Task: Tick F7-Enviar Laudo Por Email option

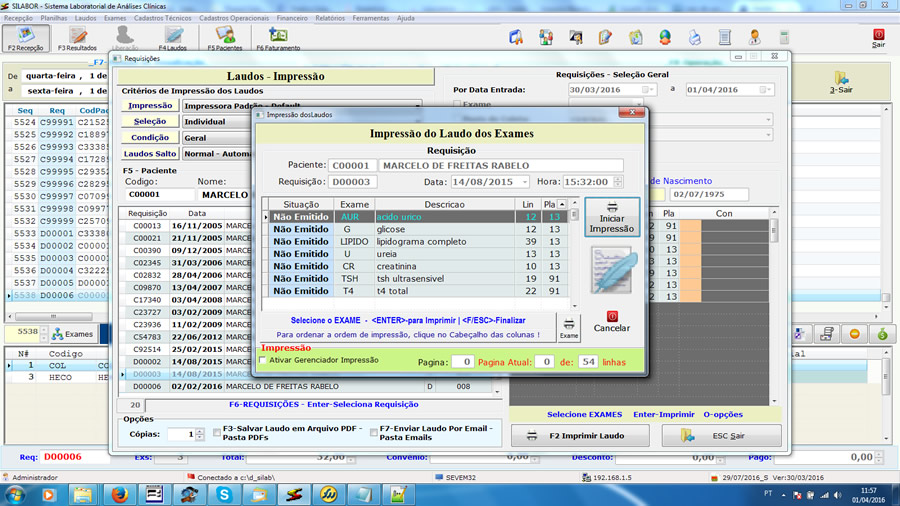Action: [374, 433]
